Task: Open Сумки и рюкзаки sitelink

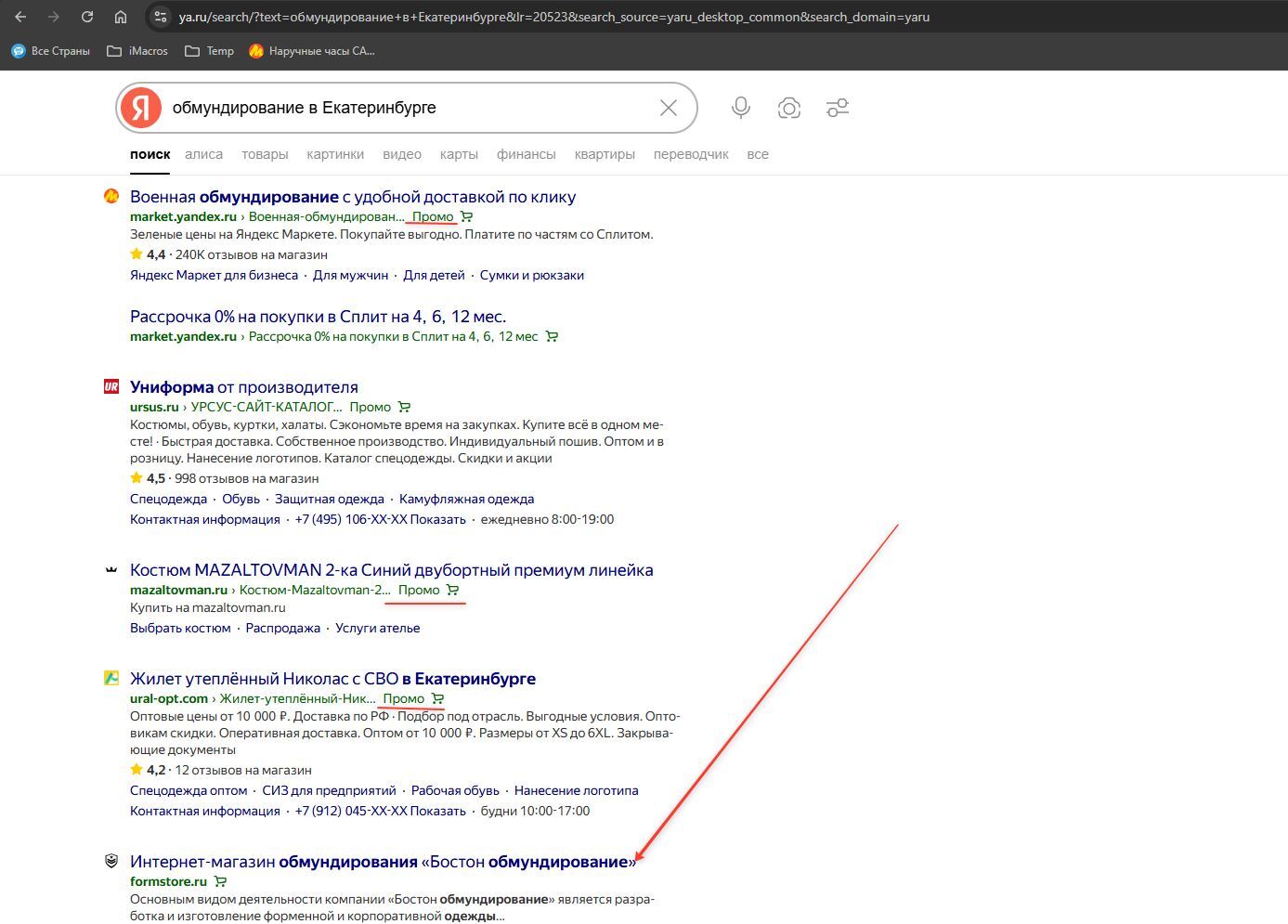Action: click(x=532, y=275)
